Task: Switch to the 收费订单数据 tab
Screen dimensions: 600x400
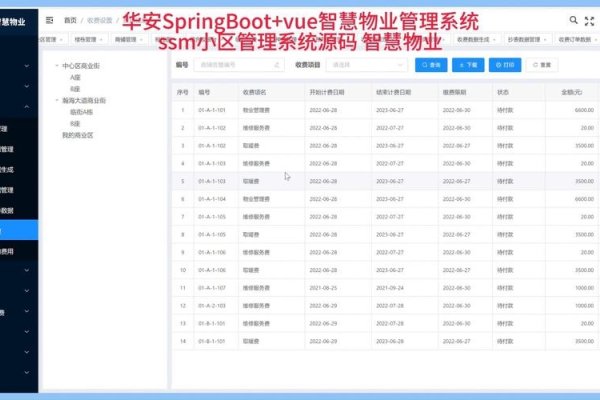Action: [x=575, y=39]
